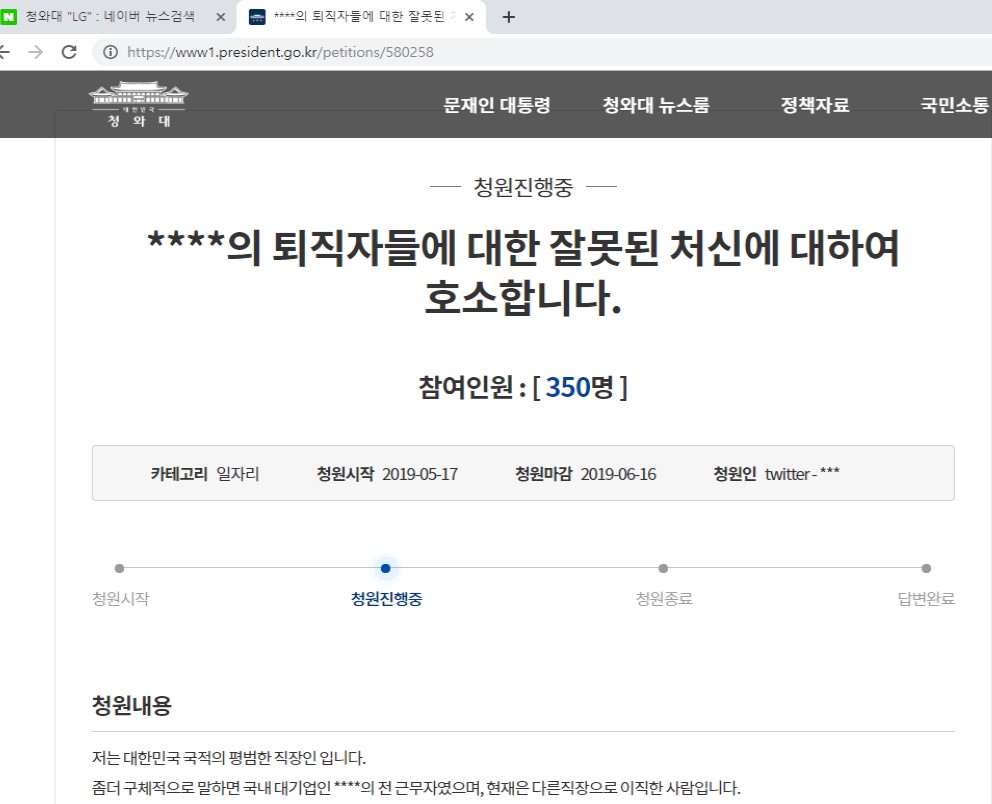Screen dimensions: 992x804
Task: Click the site information icon in address bar
Action: pos(110,52)
